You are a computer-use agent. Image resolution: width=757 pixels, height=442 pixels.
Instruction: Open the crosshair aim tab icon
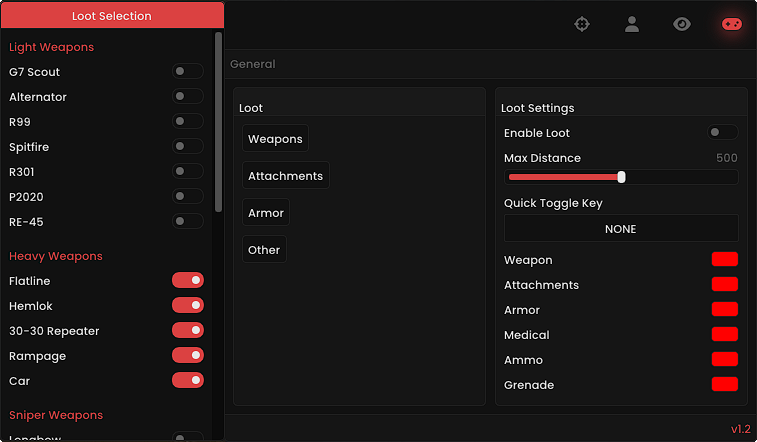pyautogui.click(x=582, y=24)
